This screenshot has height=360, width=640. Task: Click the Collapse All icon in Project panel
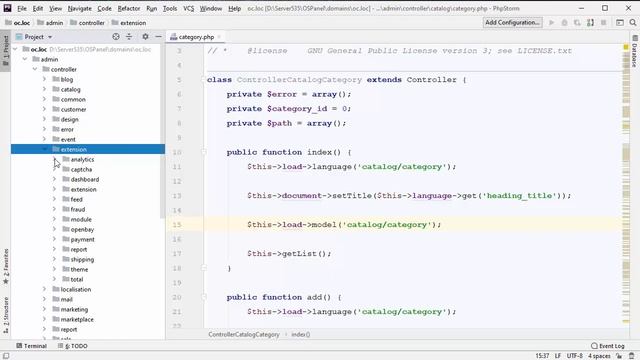tap(129, 37)
